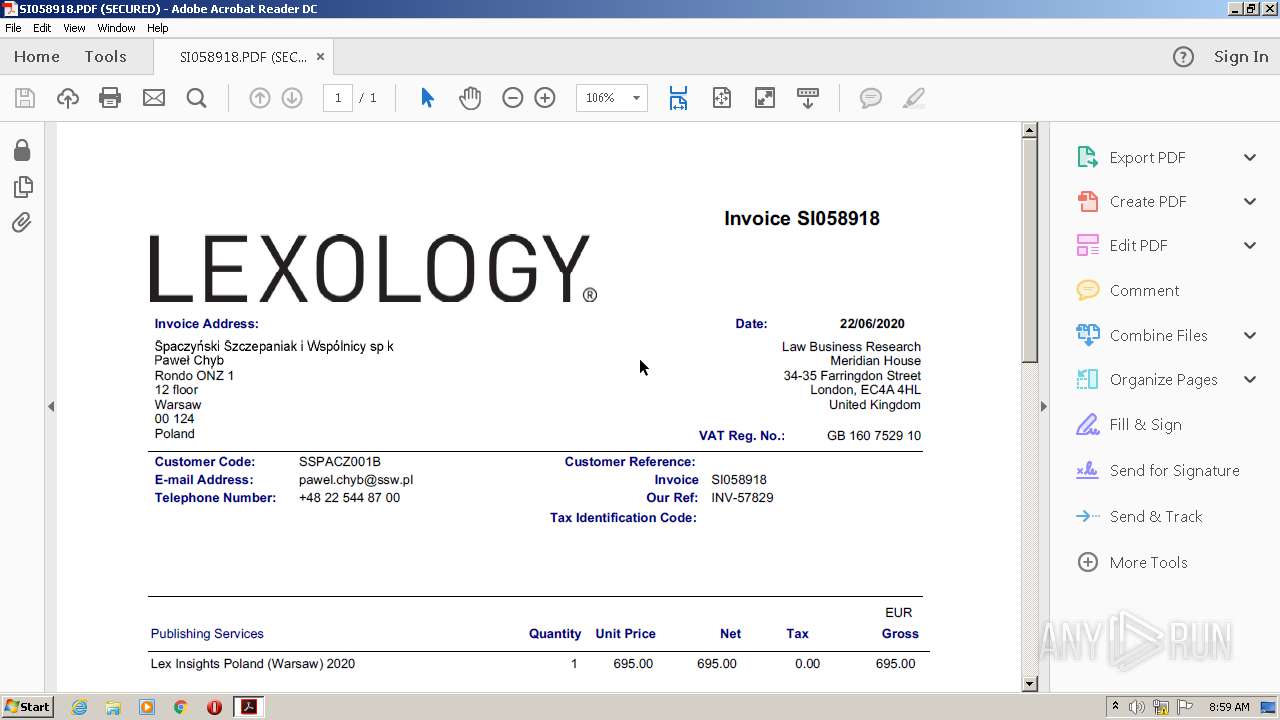
Task: Open the Windows Start menu
Action: click(x=28, y=706)
